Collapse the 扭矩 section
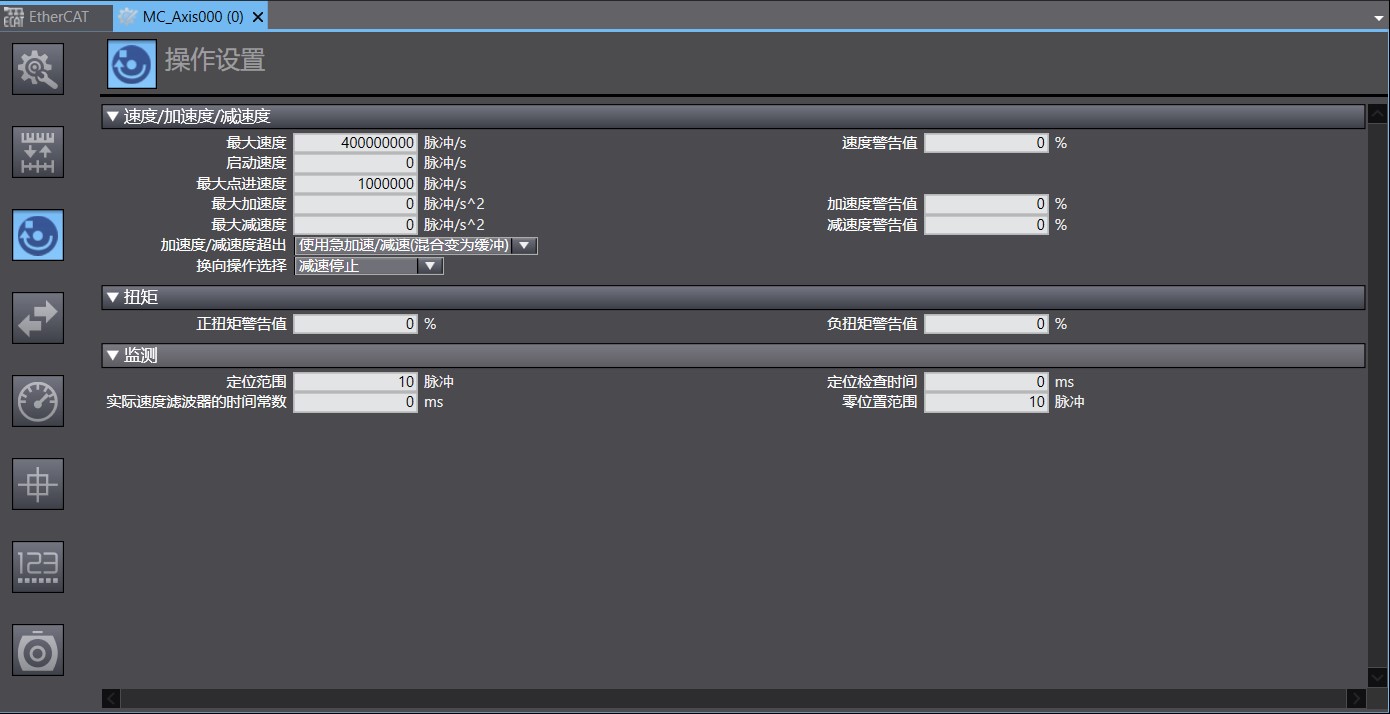The height and width of the screenshot is (714, 1390). coord(112,297)
